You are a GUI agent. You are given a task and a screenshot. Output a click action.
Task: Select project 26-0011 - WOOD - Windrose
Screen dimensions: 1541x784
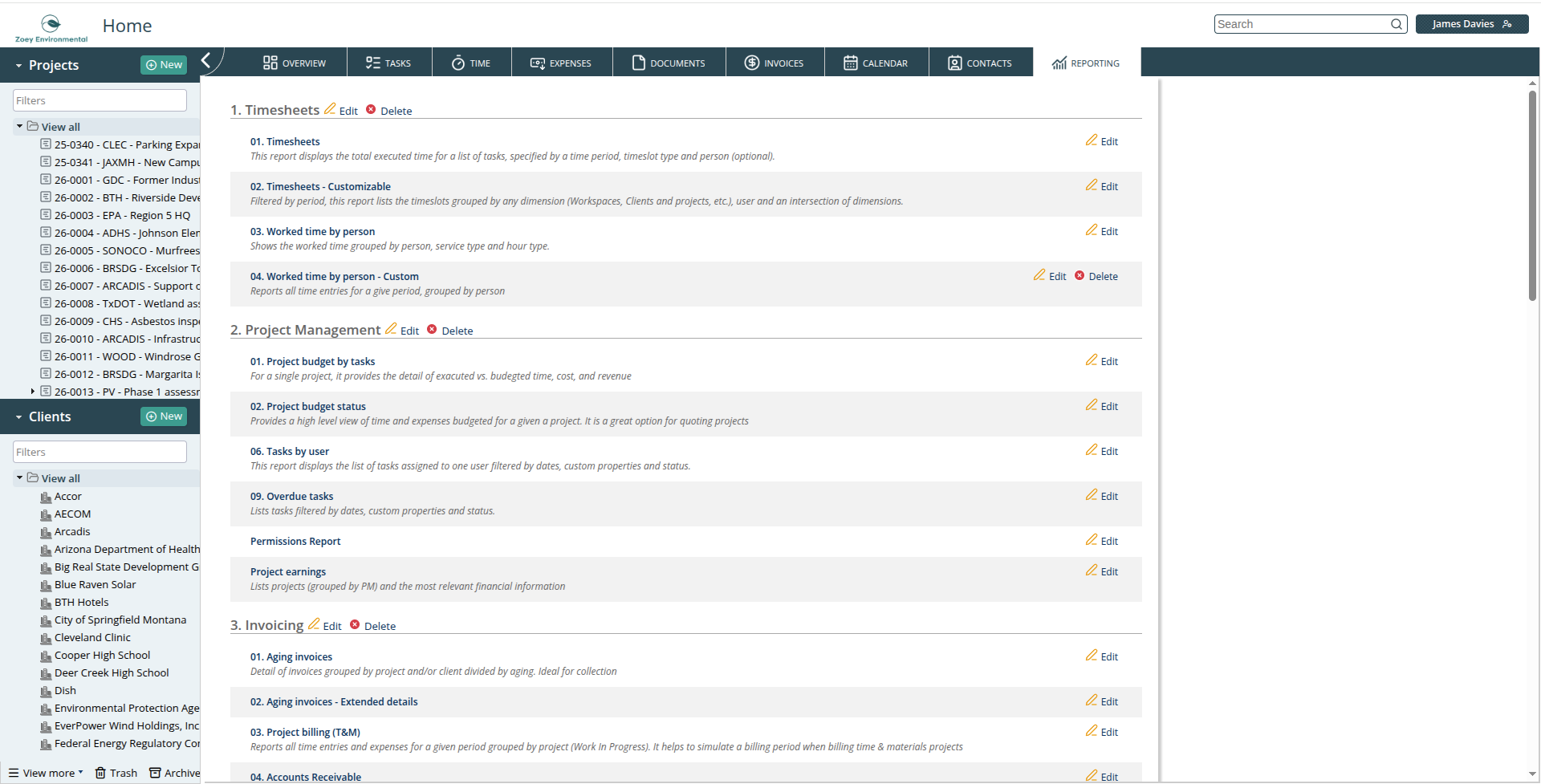point(127,356)
